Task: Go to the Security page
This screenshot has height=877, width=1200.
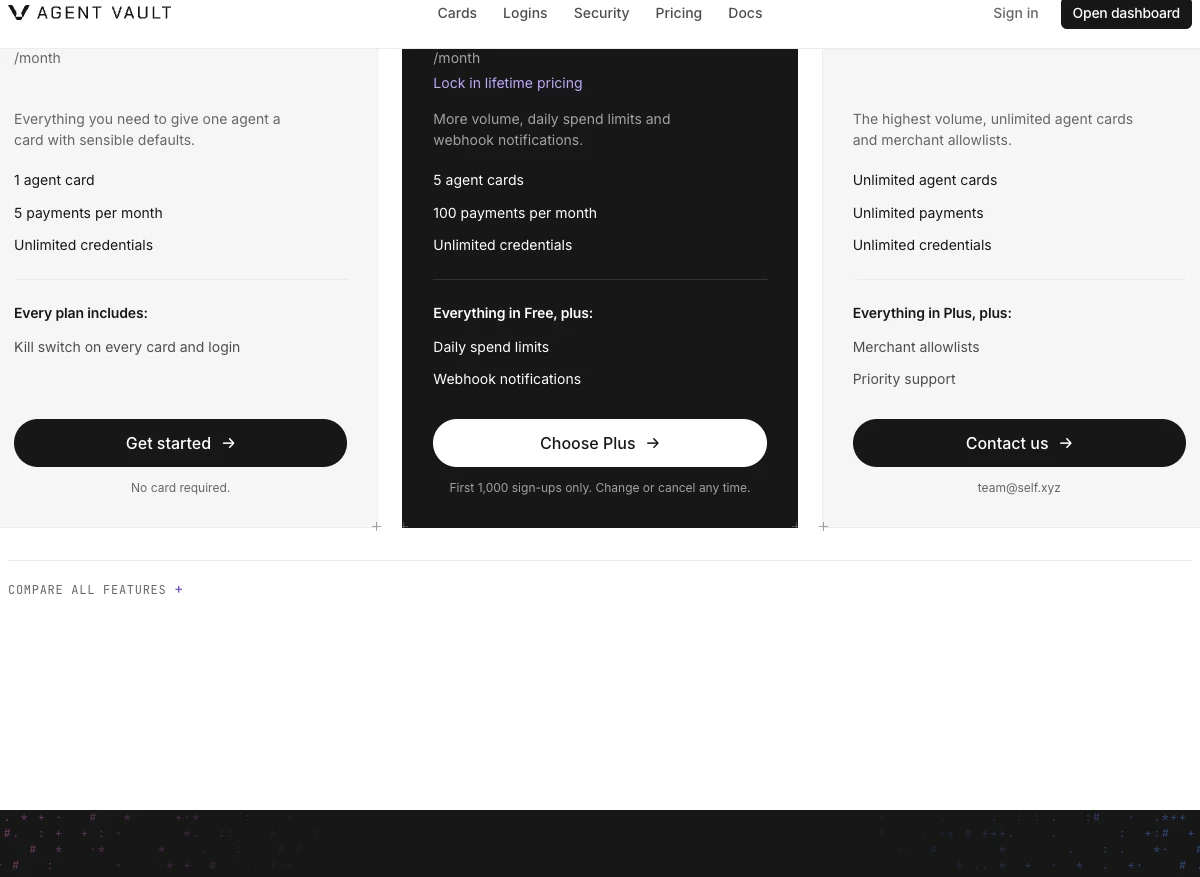Action: [x=601, y=13]
